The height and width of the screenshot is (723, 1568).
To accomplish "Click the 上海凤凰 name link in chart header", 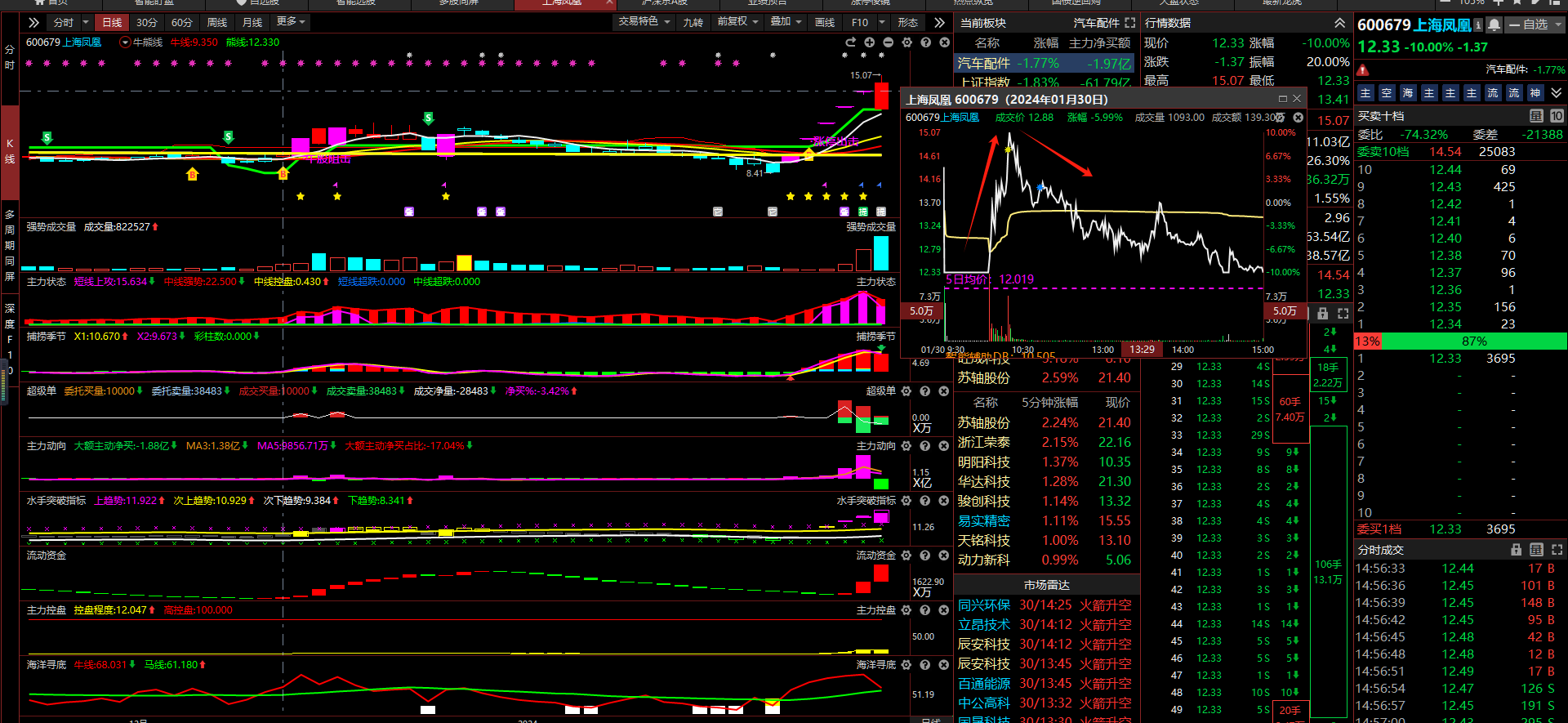I will coord(81,42).
